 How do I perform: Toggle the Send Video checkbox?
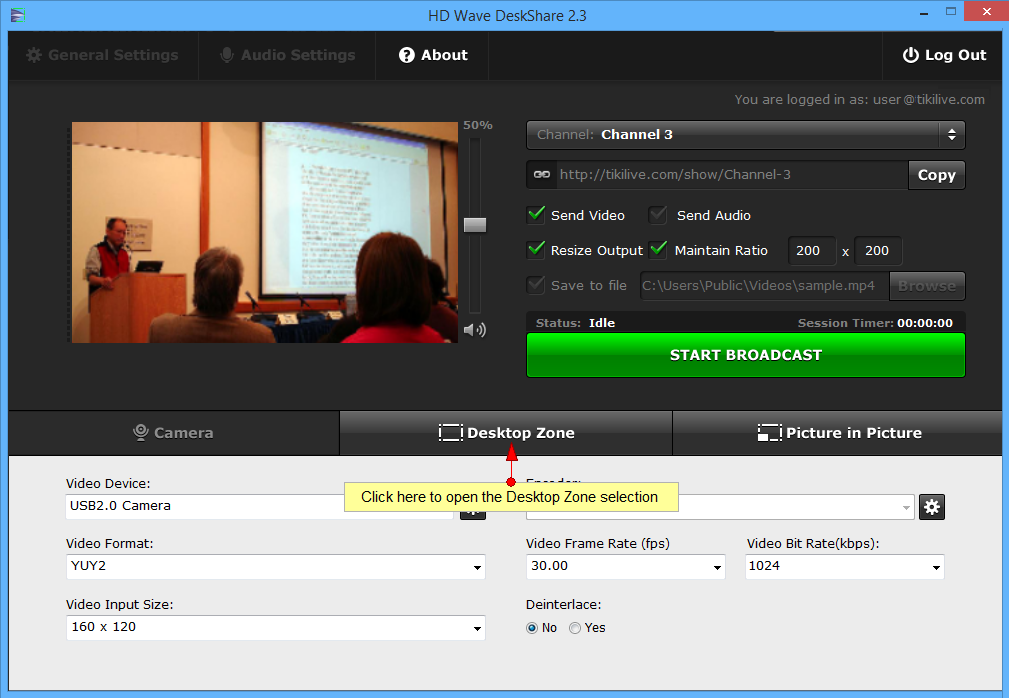[536, 215]
